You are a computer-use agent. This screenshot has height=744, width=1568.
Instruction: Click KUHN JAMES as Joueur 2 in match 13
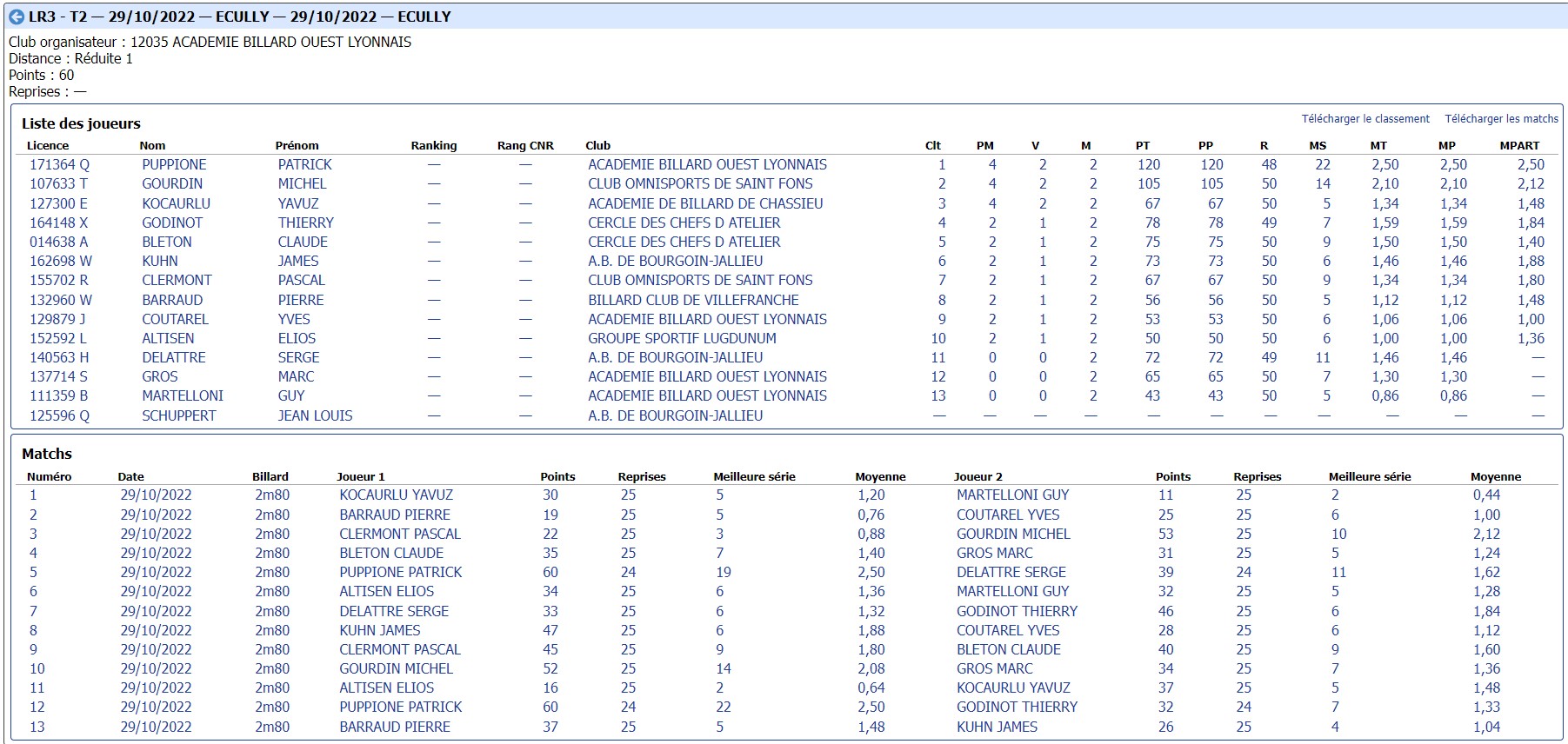997,727
